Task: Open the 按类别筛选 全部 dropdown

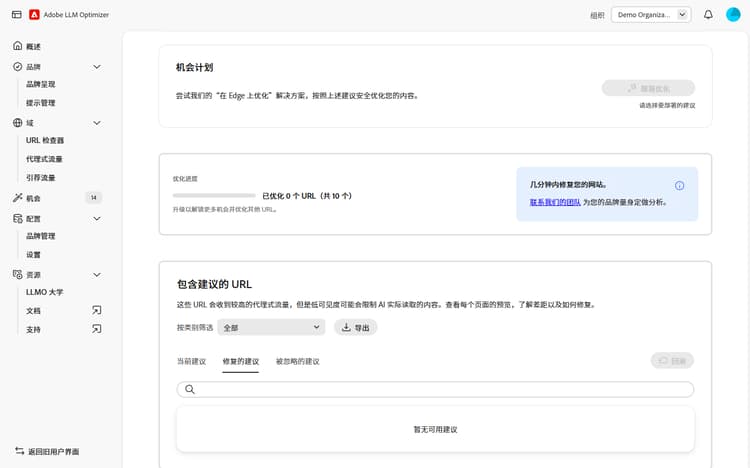Action: coord(271,327)
